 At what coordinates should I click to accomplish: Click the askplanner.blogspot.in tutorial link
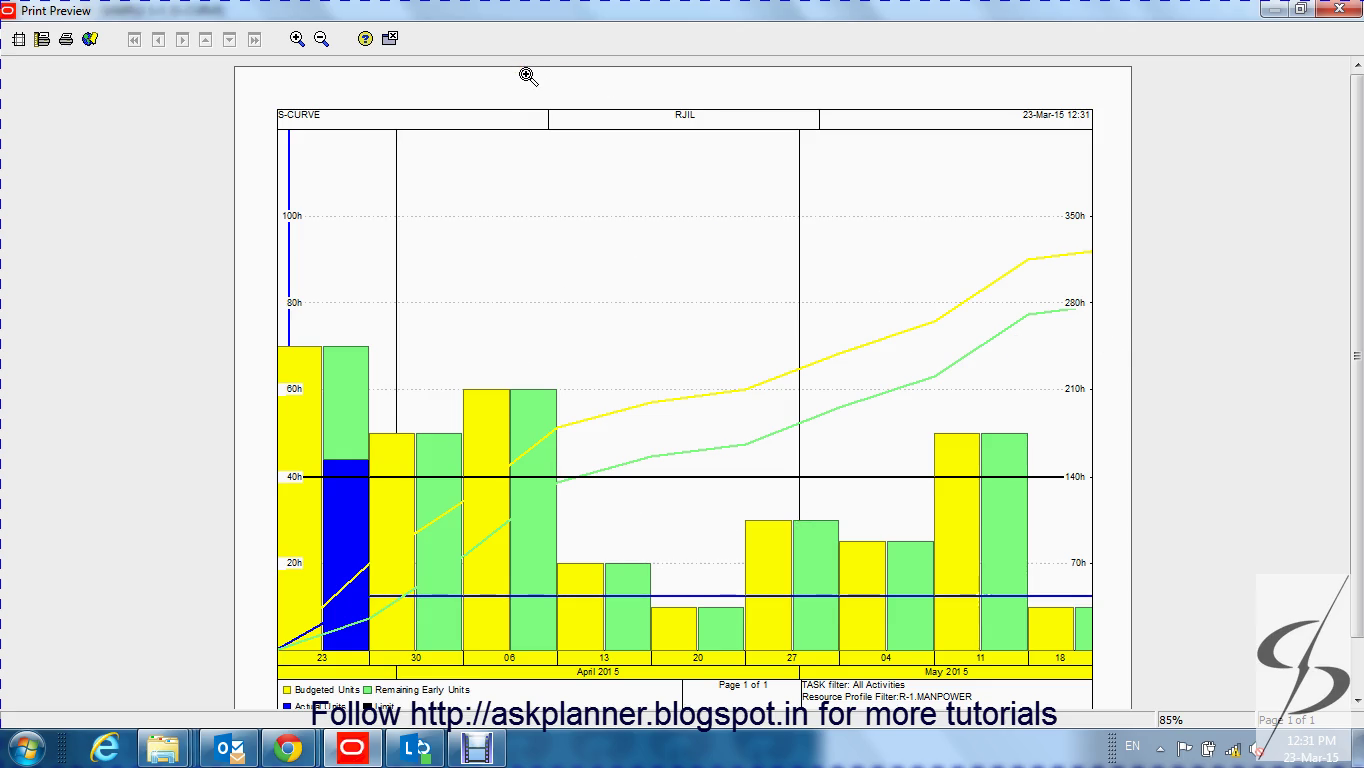pos(620,714)
